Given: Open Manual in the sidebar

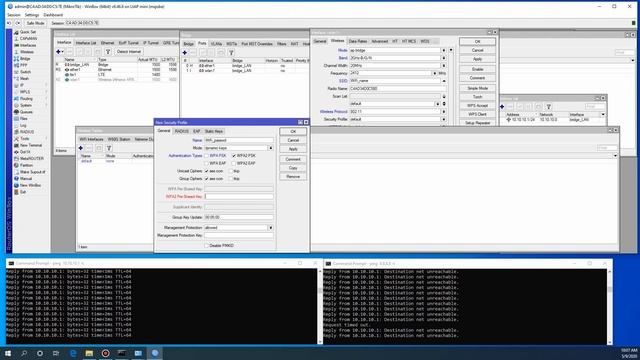Looking at the screenshot, I should pos(26,178).
